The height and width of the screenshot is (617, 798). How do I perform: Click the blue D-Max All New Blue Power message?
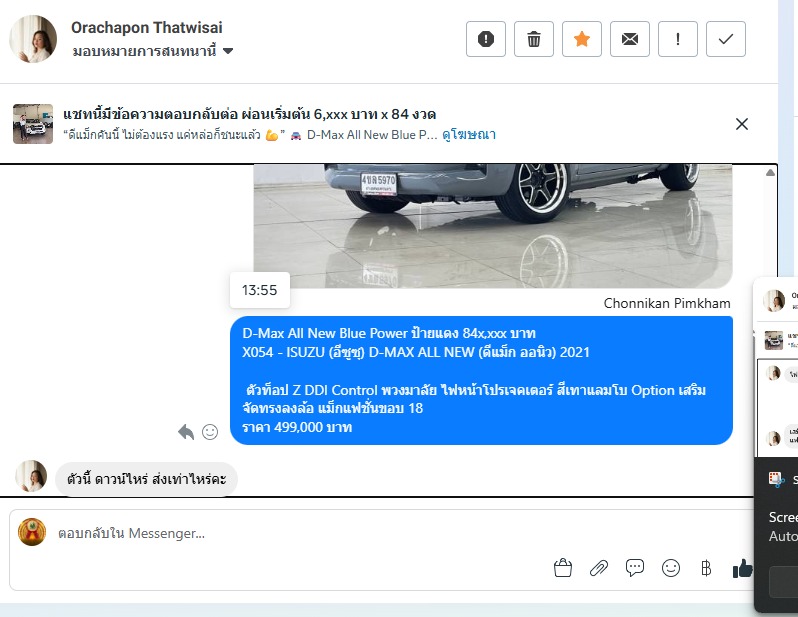coord(481,380)
